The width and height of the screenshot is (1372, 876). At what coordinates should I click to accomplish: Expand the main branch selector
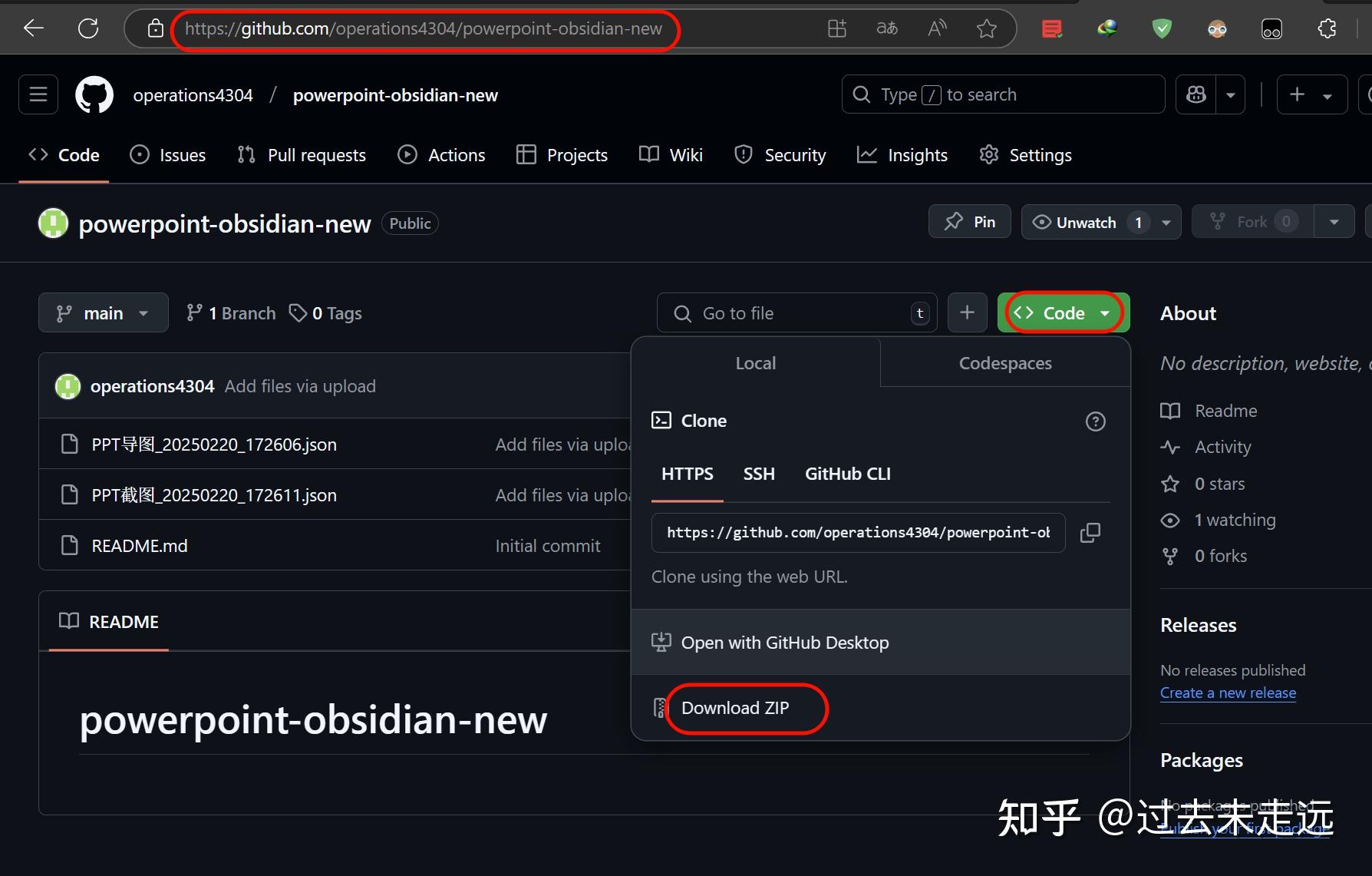tap(103, 312)
